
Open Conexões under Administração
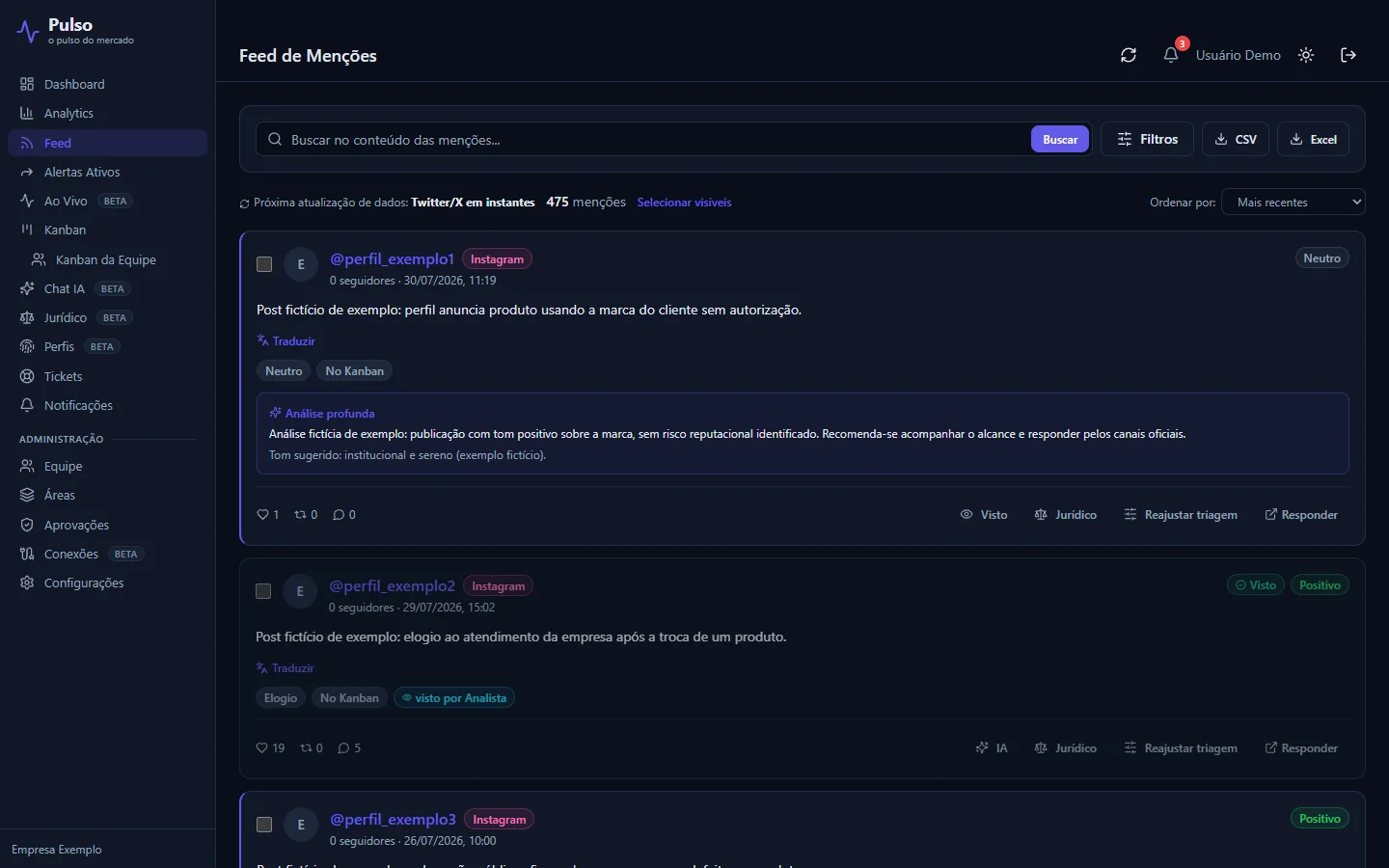click(108, 554)
